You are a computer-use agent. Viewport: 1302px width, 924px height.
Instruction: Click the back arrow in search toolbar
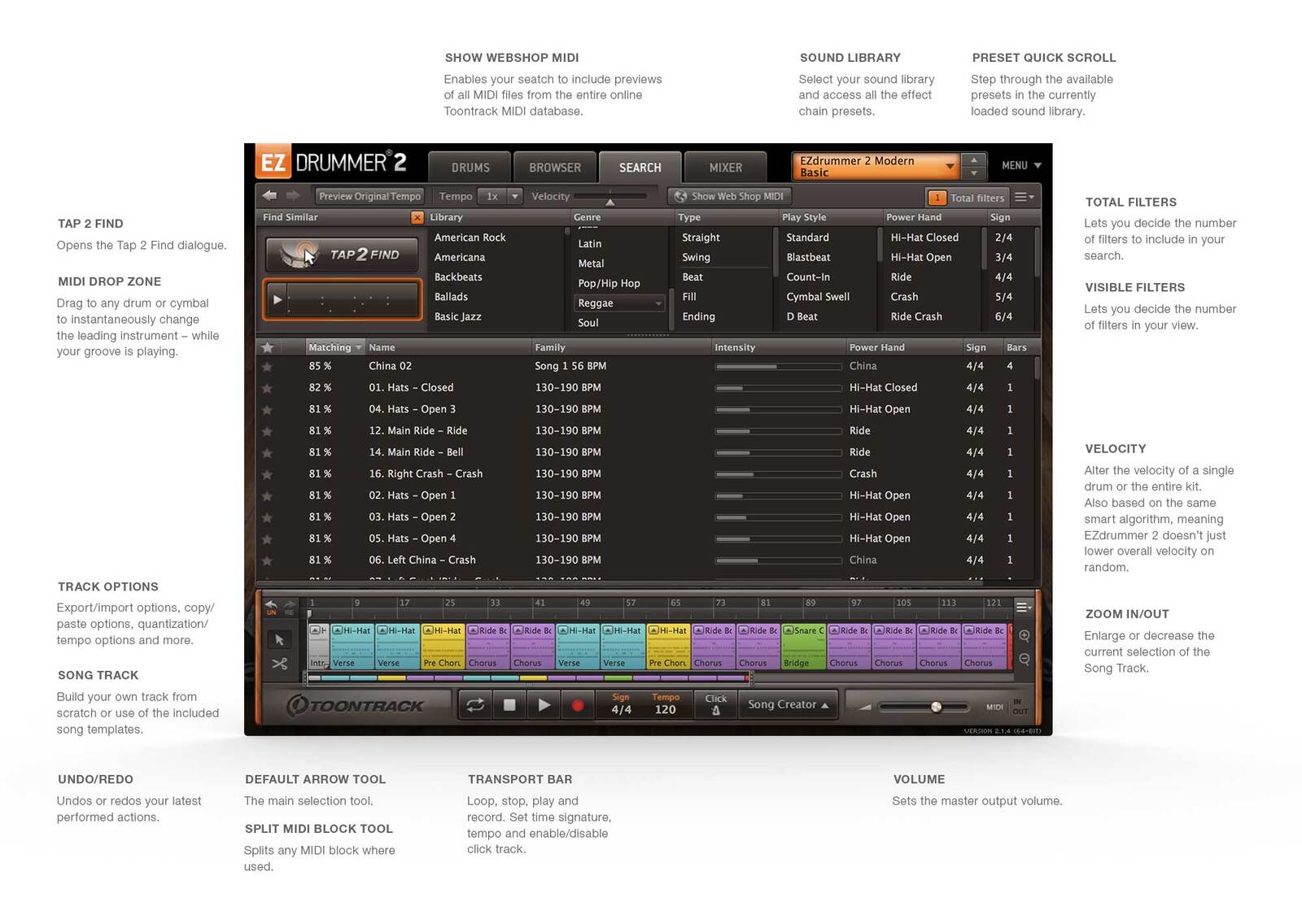pyautogui.click(x=269, y=196)
